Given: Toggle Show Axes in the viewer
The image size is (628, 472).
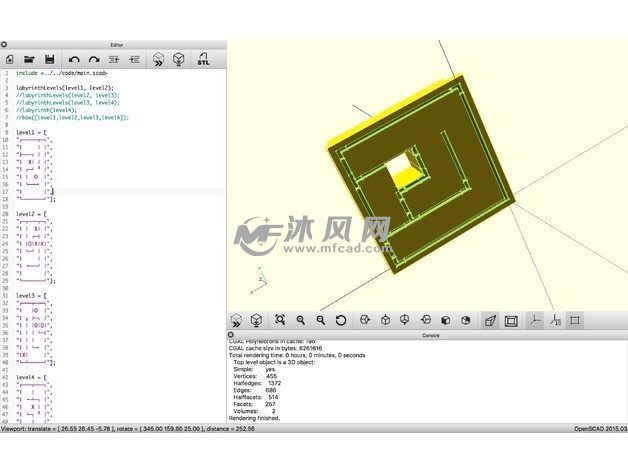Looking at the screenshot, I should coord(535,320).
